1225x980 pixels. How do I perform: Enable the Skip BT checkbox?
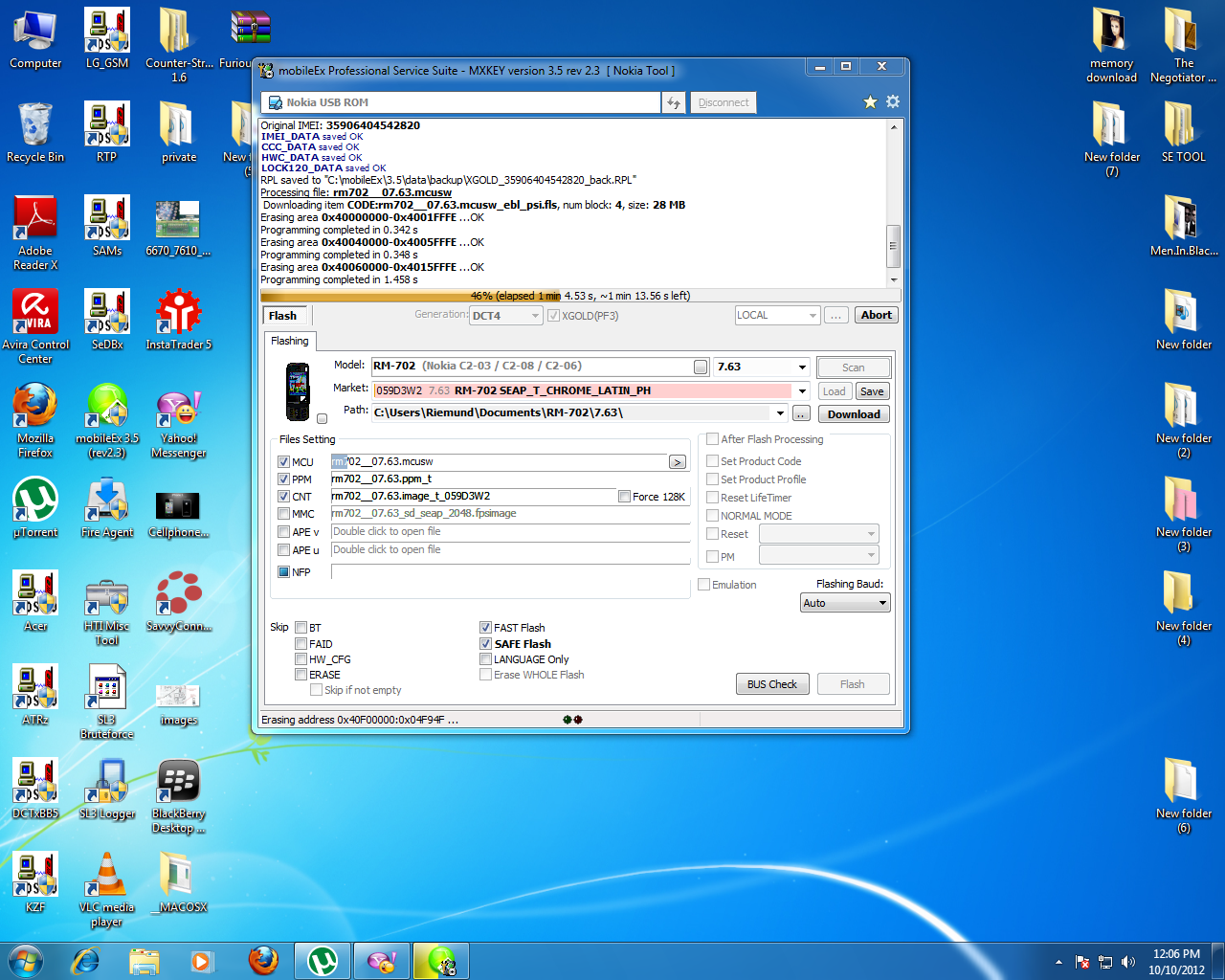pos(301,628)
